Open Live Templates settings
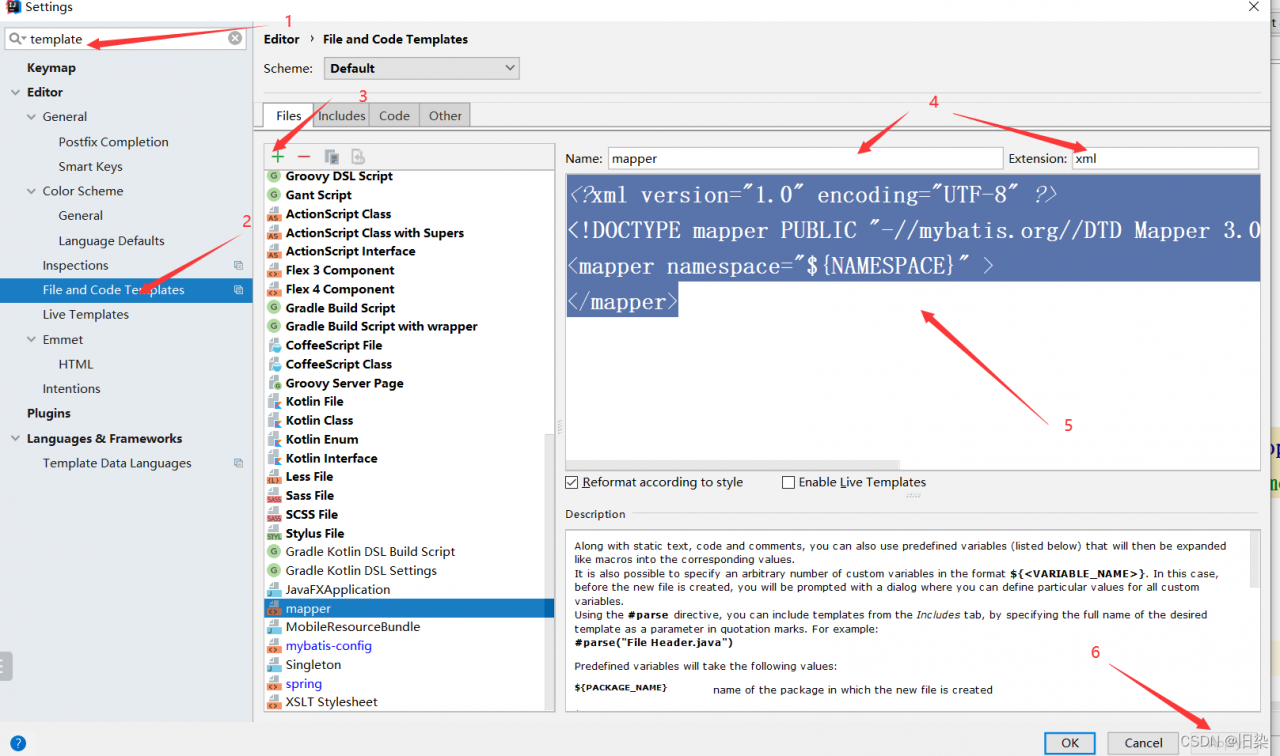The width and height of the screenshot is (1280, 756). tap(86, 315)
